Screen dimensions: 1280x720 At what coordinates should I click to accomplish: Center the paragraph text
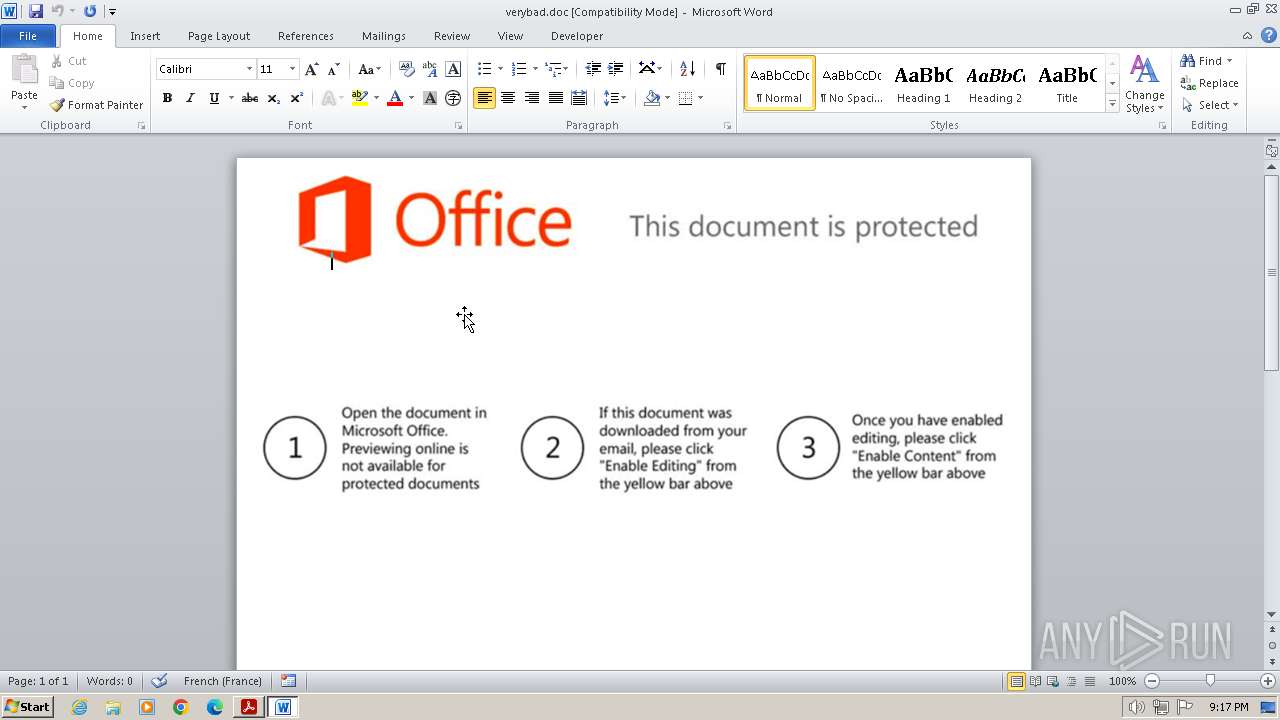pos(508,98)
